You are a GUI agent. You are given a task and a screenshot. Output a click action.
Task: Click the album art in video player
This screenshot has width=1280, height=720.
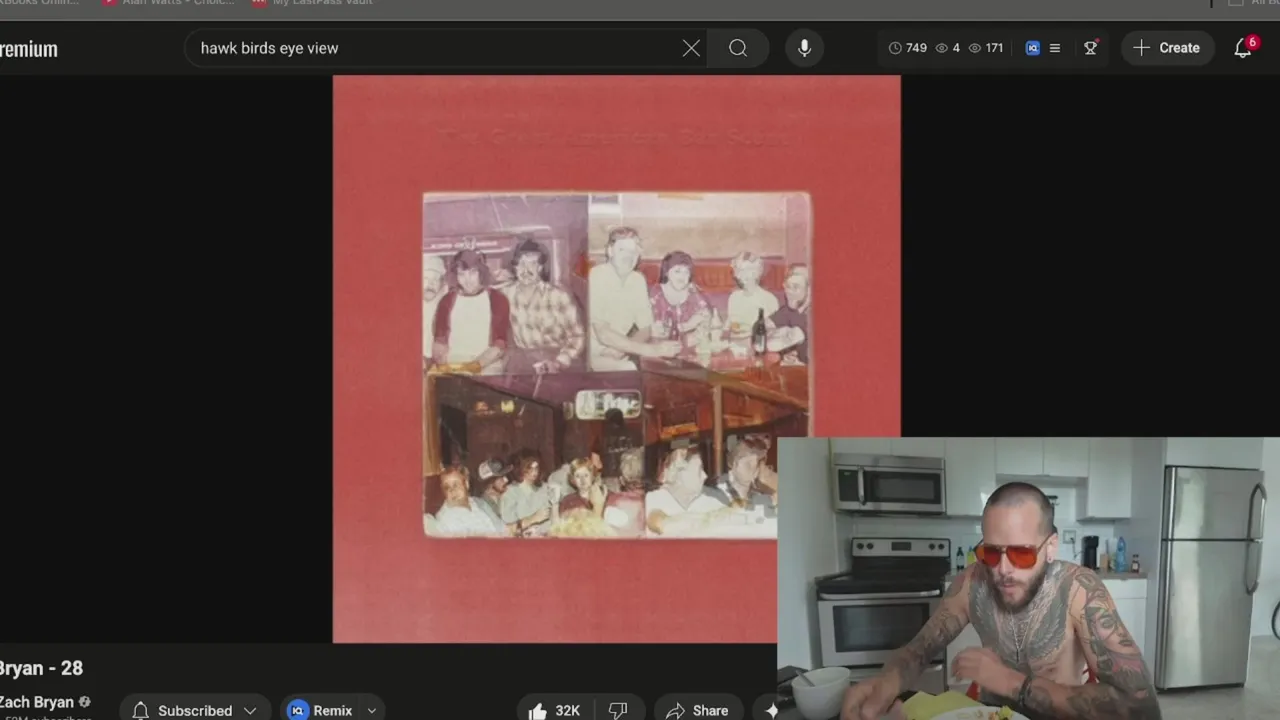pyautogui.click(x=616, y=358)
